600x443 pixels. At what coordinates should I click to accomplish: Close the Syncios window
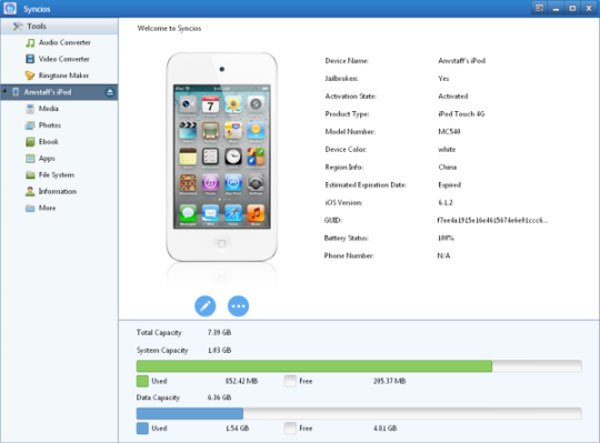pos(589,8)
